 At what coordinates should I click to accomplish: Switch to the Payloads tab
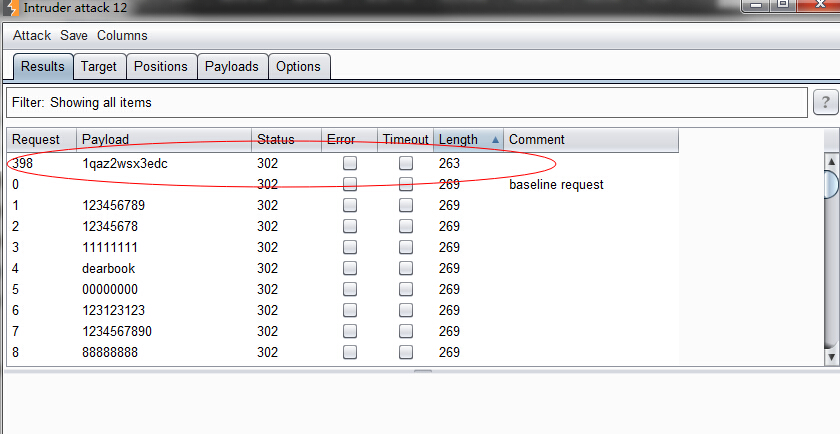pyautogui.click(x=231, y=66)
